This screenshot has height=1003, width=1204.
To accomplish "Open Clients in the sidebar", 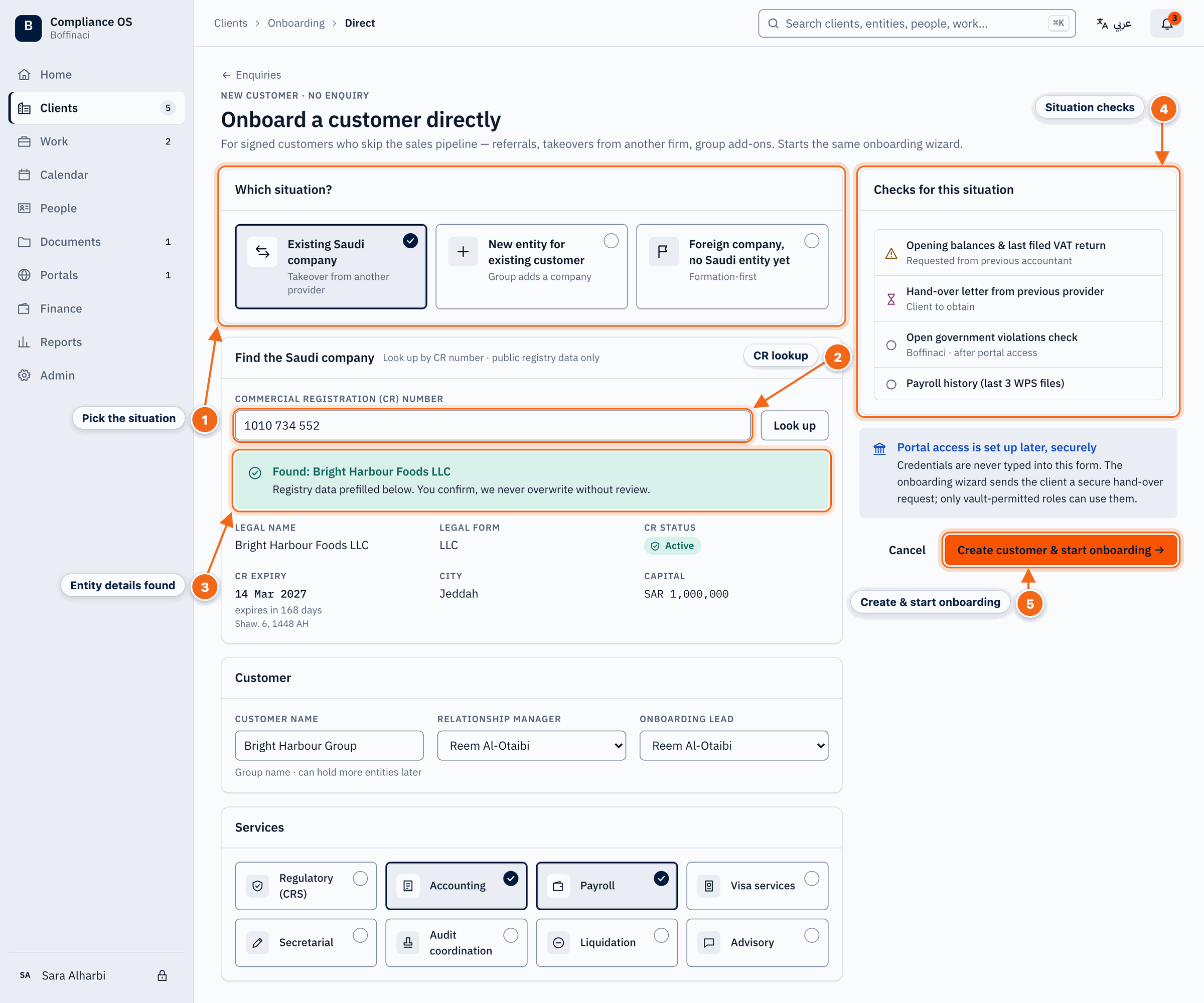I will pos(97,108).
